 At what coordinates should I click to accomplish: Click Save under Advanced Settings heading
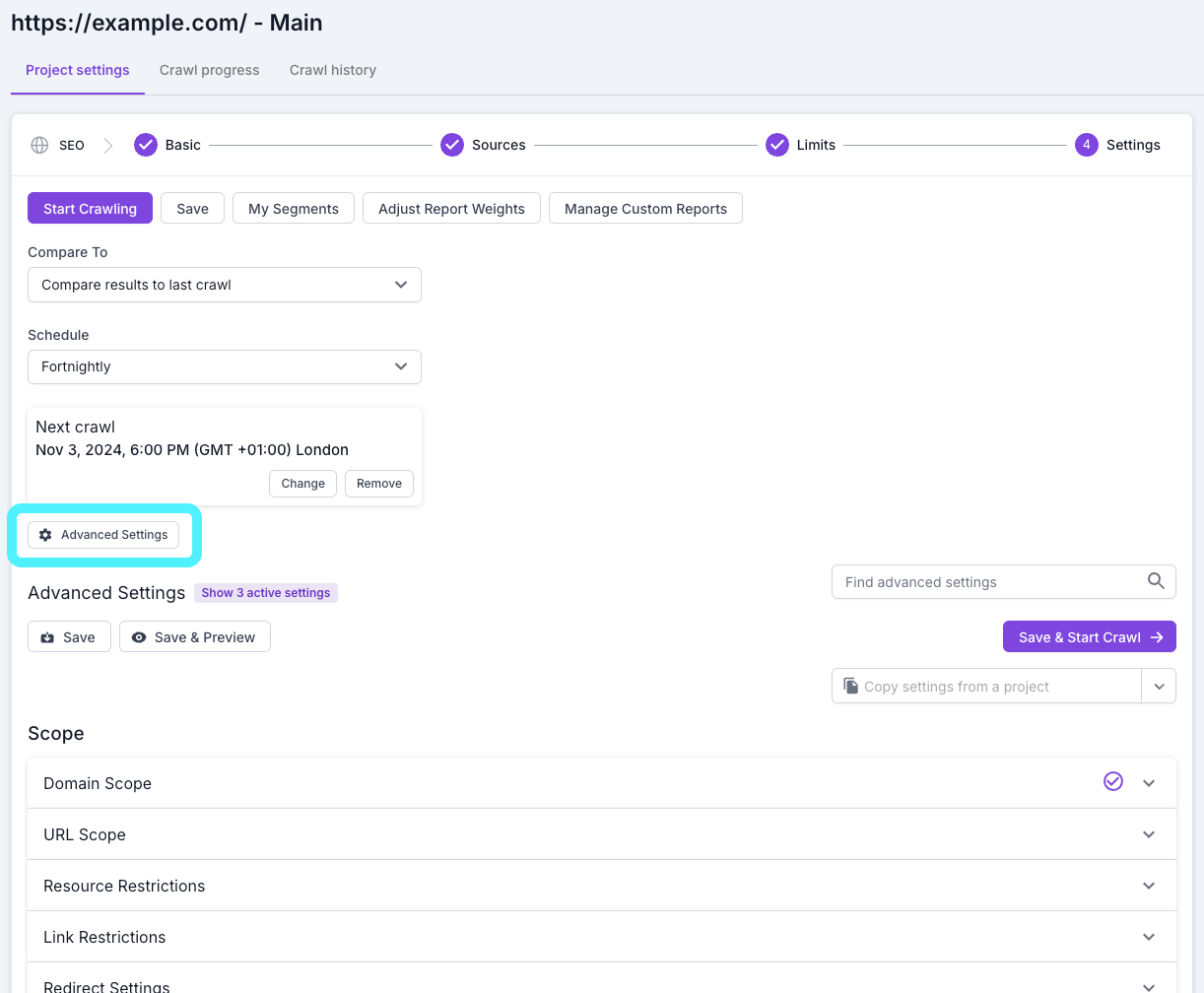click(x=69, y=637)
